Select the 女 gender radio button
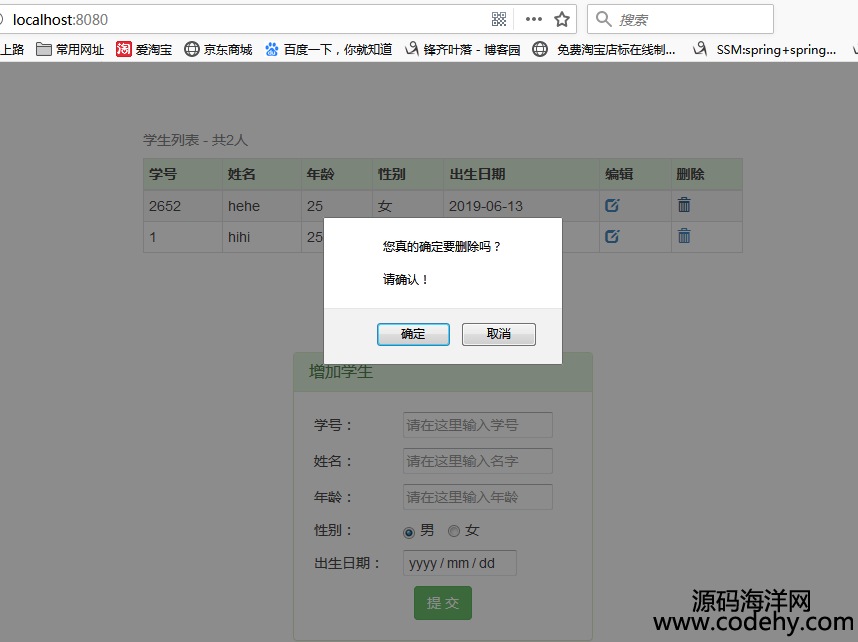Image resolution: width=858 pixels, height=642 pixels. (454, 531)
